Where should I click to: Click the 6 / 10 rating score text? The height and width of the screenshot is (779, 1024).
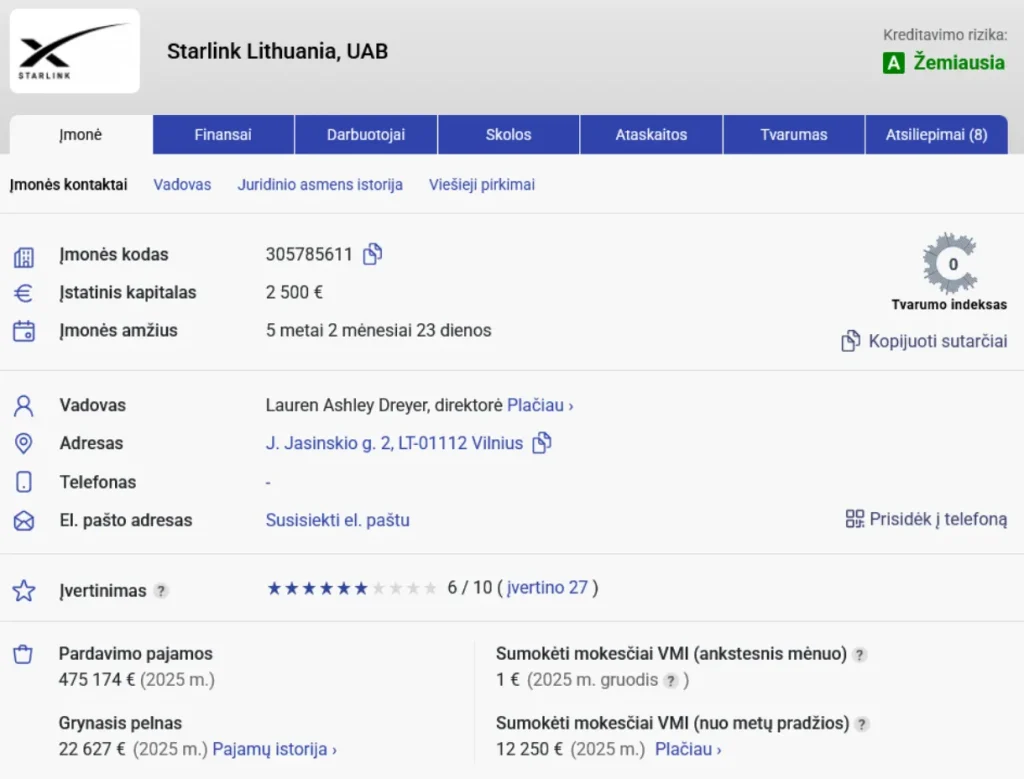click(x=470, y=588)
